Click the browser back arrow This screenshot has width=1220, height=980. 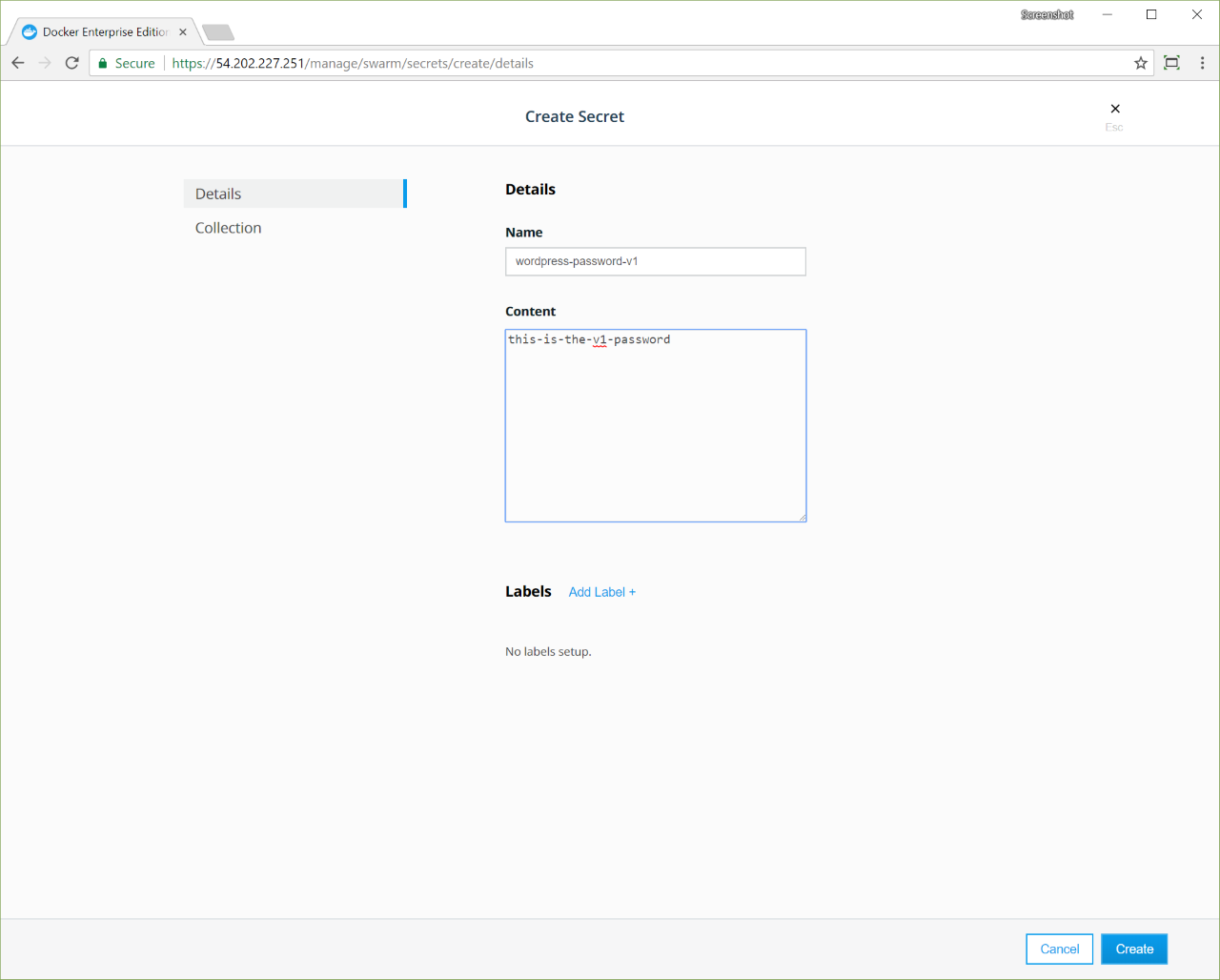point(18,63)
